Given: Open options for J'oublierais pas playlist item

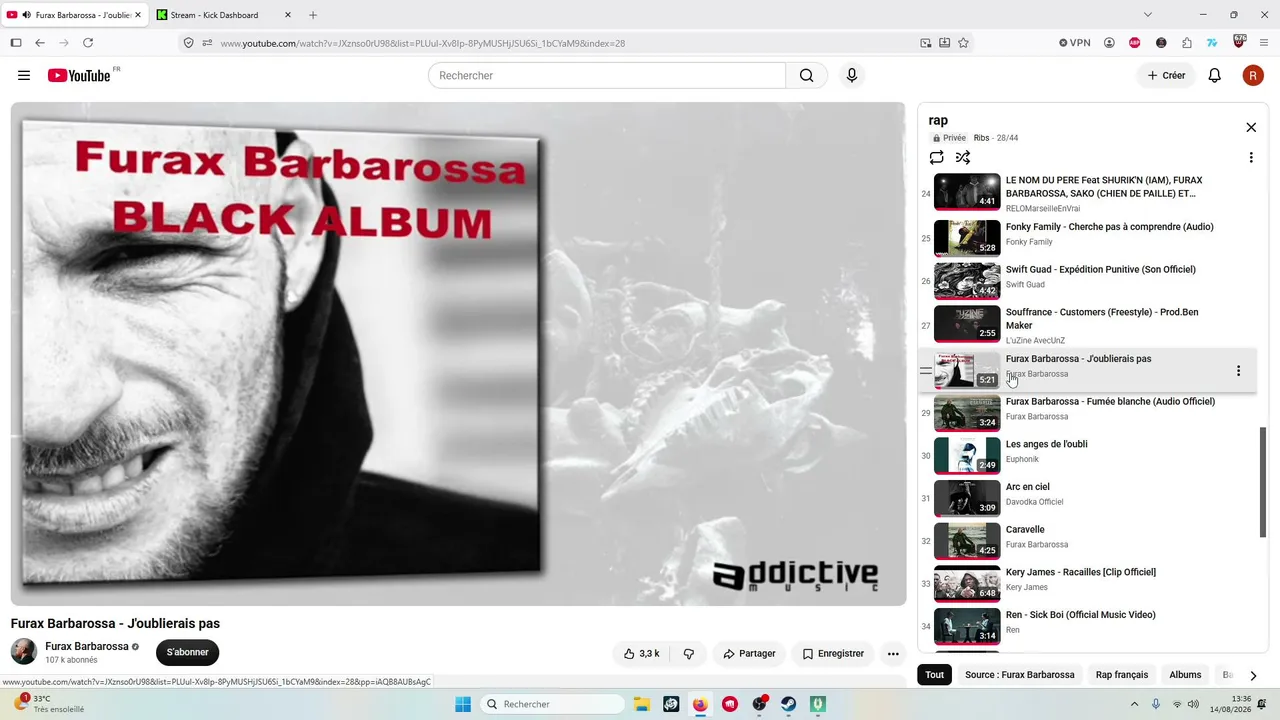Looking at the screenshot, I should click(1238, 371).
